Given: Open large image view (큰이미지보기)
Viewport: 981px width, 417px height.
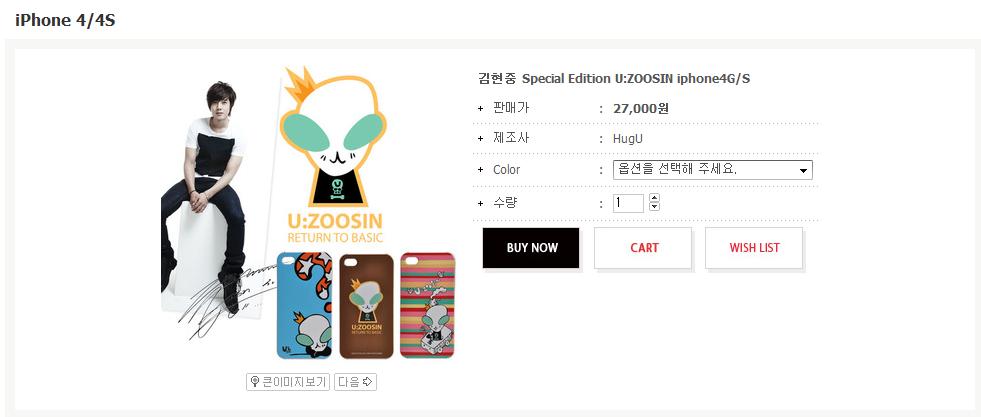Looking at the screenshot, I should 288,382.
